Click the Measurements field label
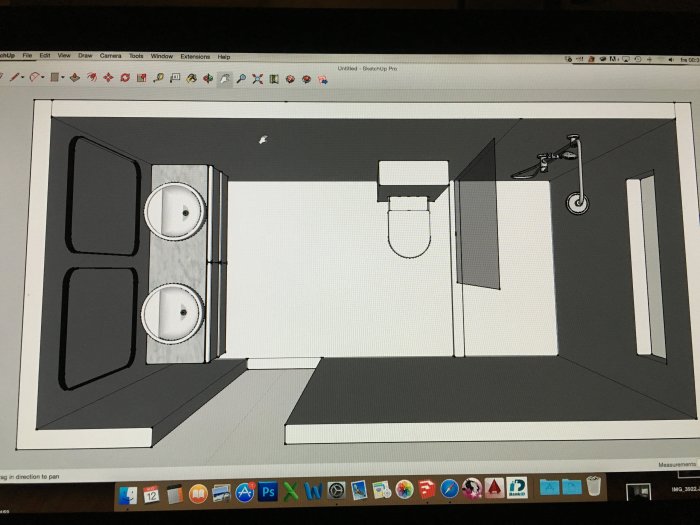 676,465
